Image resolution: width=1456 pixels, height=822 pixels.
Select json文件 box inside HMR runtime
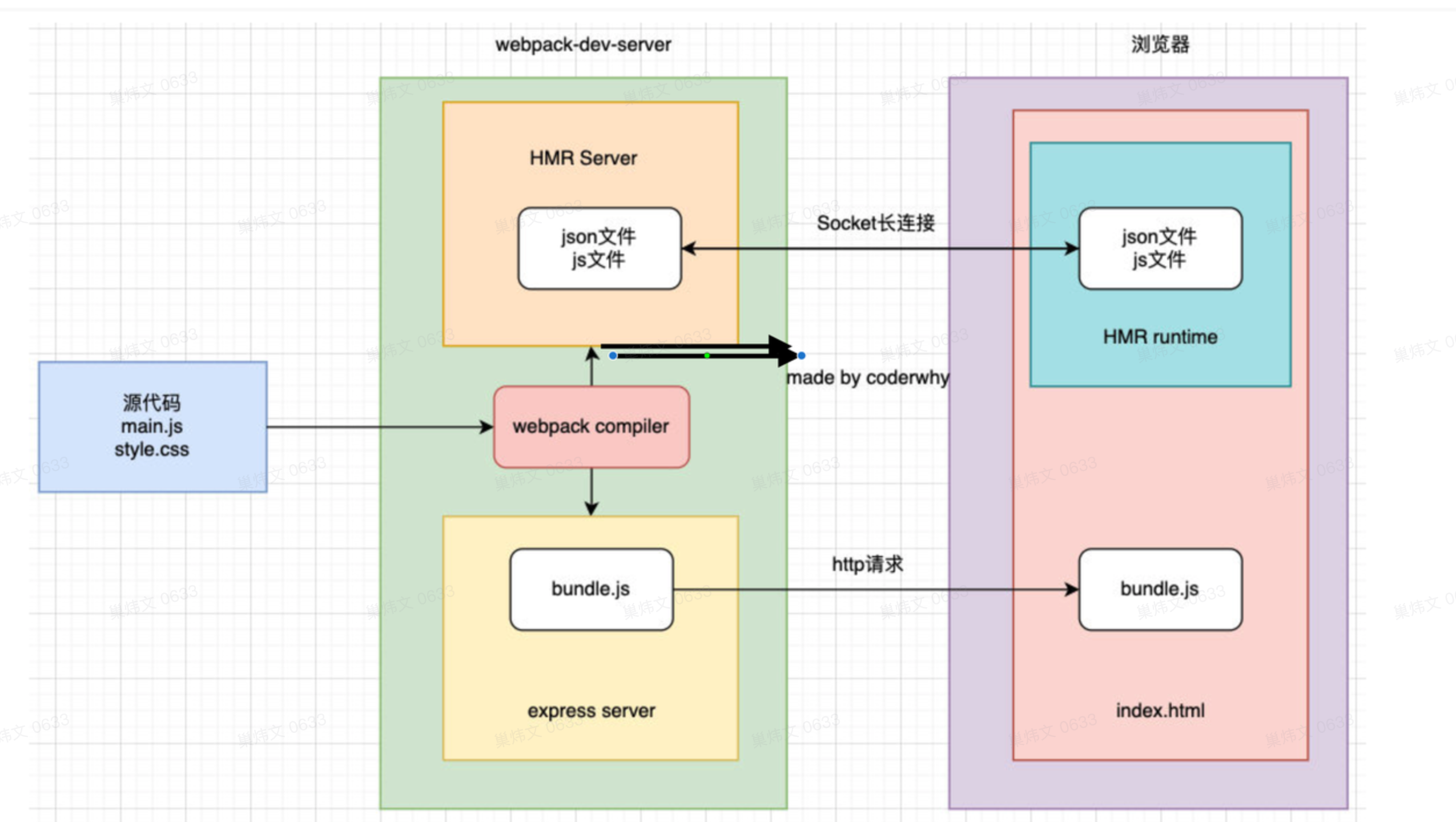(1160, 248)
